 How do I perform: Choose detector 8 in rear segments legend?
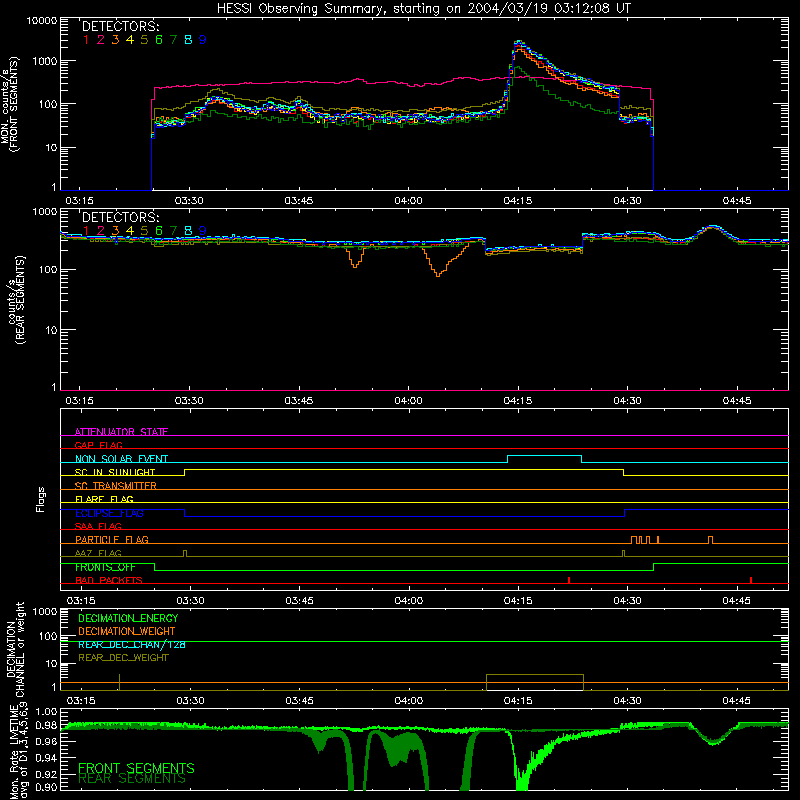[x=188, y=231]
